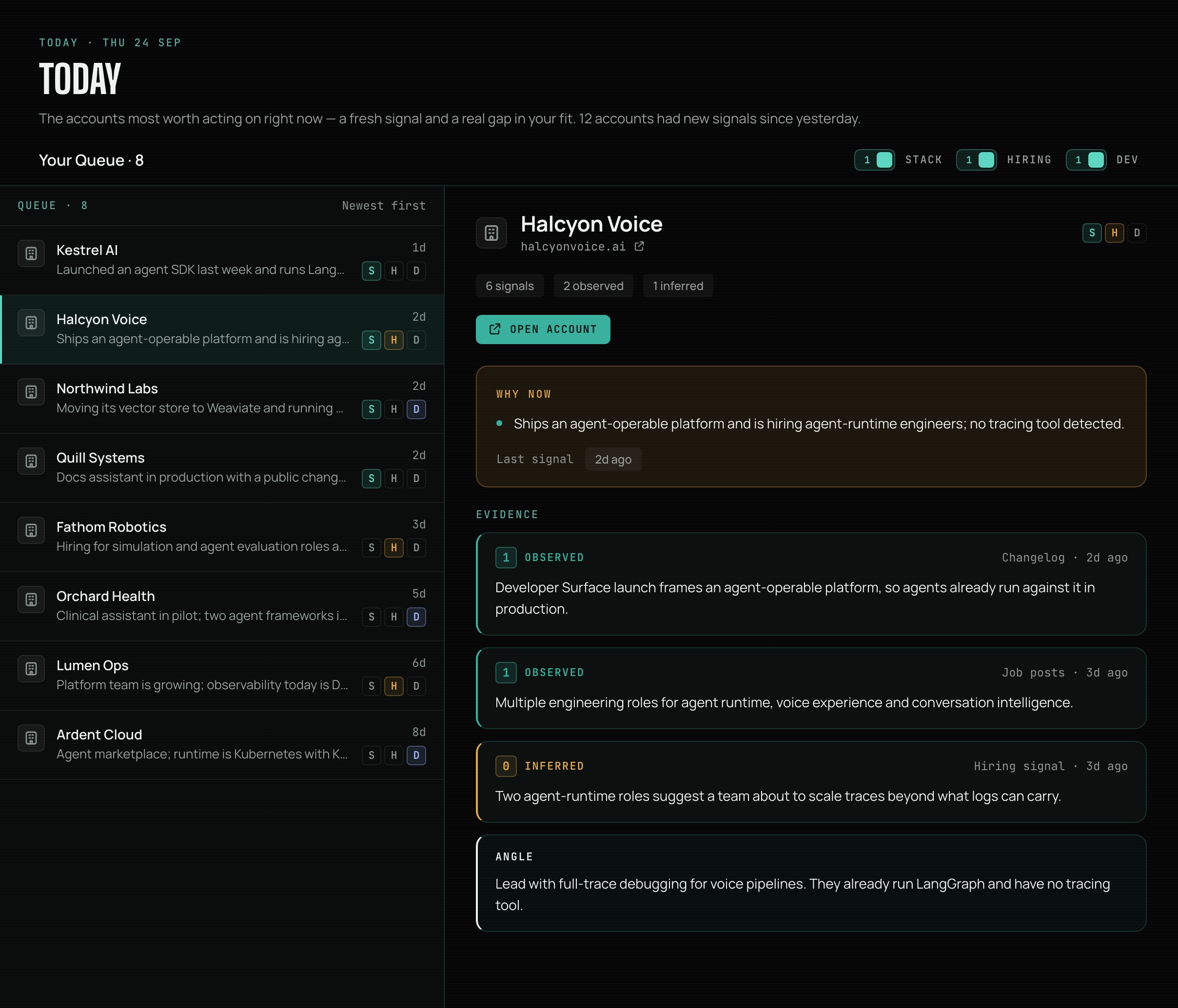Click the Northwind Labs building icon
The width and height of the screenshot is (1178, 1008).
click(31, 392)
